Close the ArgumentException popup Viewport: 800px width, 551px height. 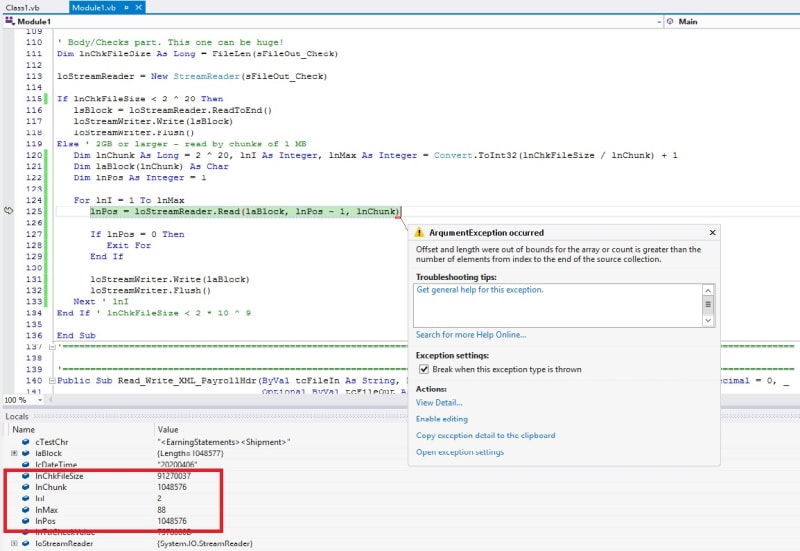(712, 233)
